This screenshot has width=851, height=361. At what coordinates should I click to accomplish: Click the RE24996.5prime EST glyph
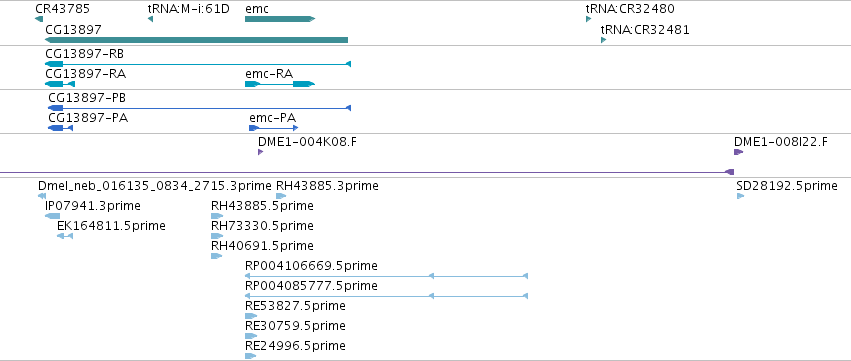coord(250,356)
